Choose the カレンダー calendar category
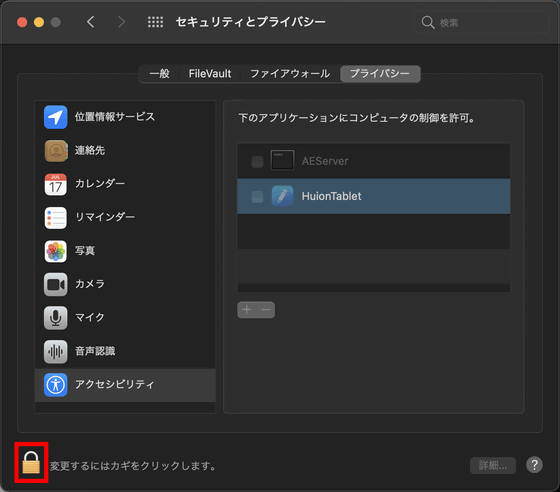560x492 pixels. pos(125,184)
